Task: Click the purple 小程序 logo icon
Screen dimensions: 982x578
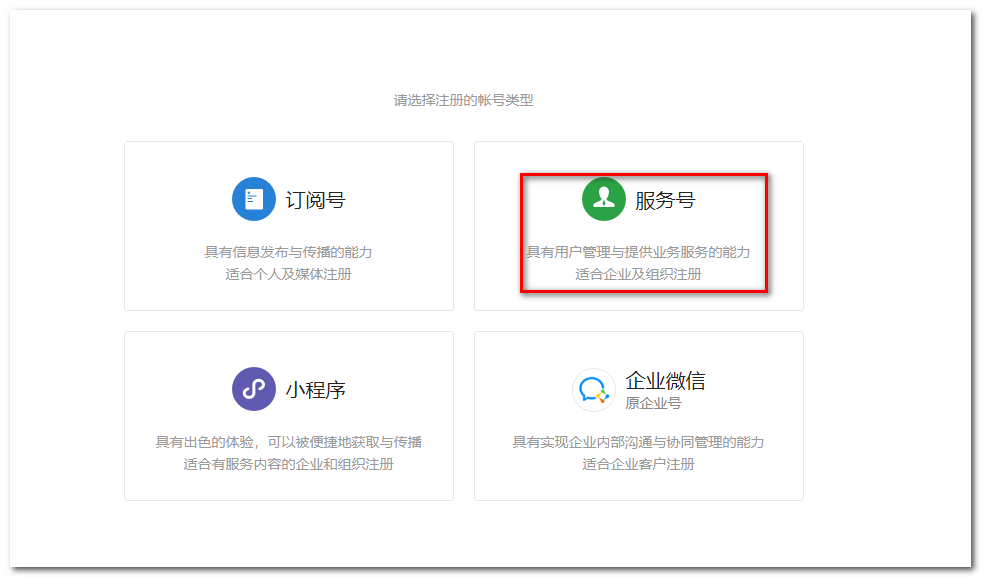Action: (x=254, y=389)
